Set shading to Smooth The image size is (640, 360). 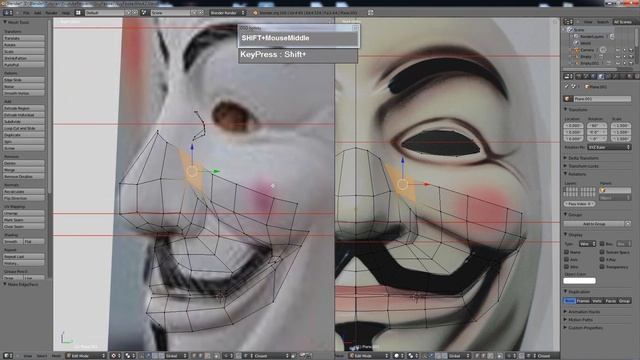click(13, 242)
